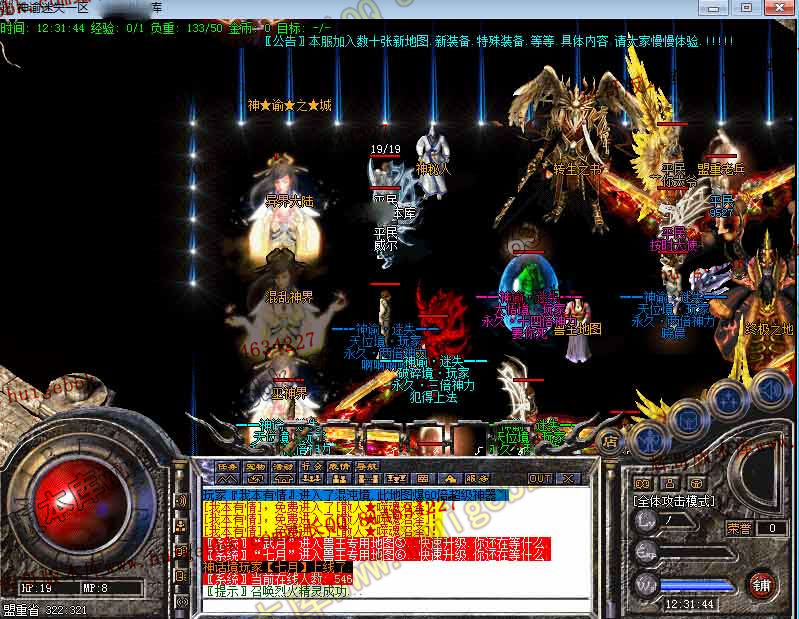Click the blue weight progress bar

point(697,586)
